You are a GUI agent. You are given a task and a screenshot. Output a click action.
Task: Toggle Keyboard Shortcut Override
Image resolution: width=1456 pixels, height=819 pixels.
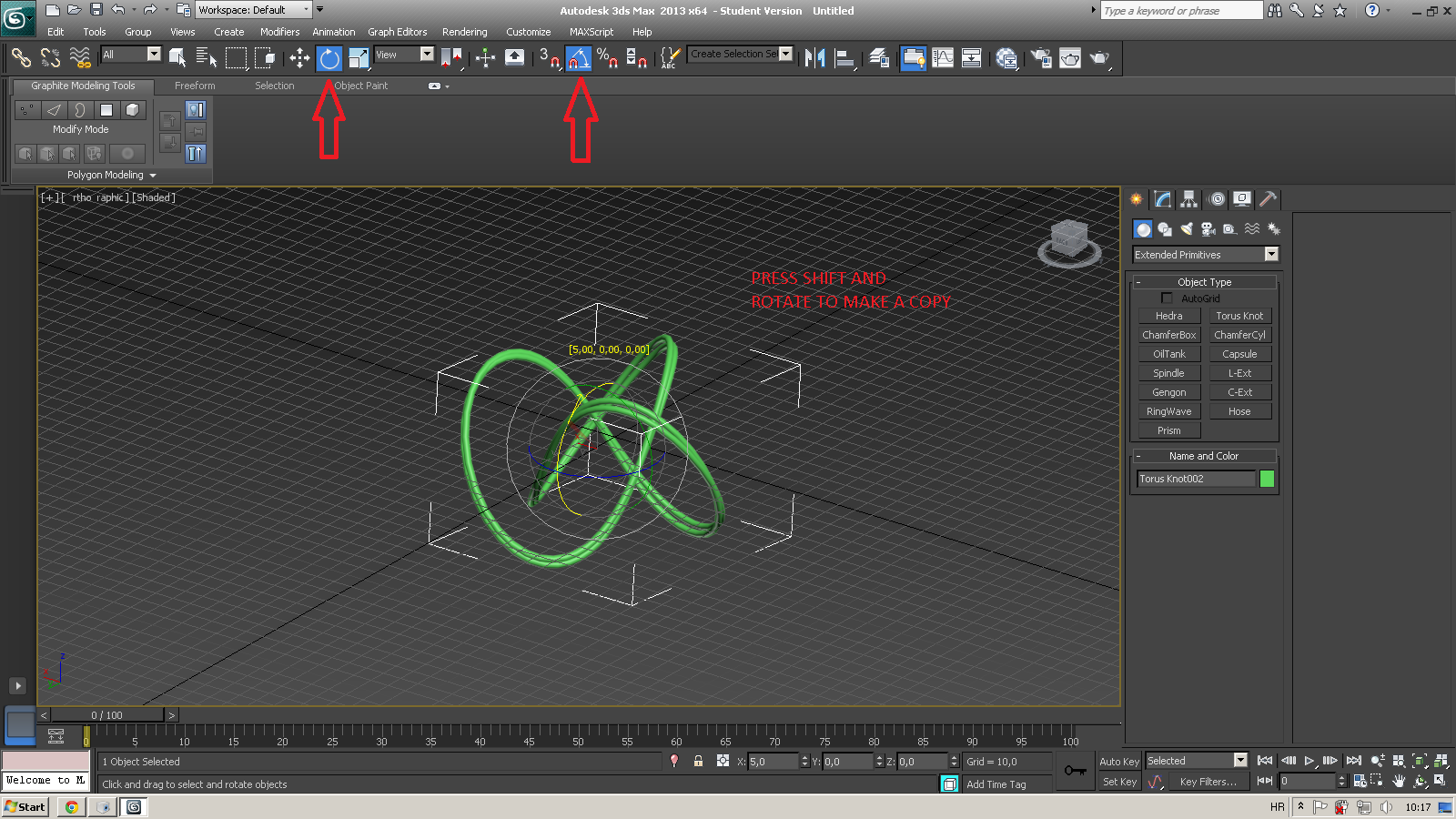[514, 58]
